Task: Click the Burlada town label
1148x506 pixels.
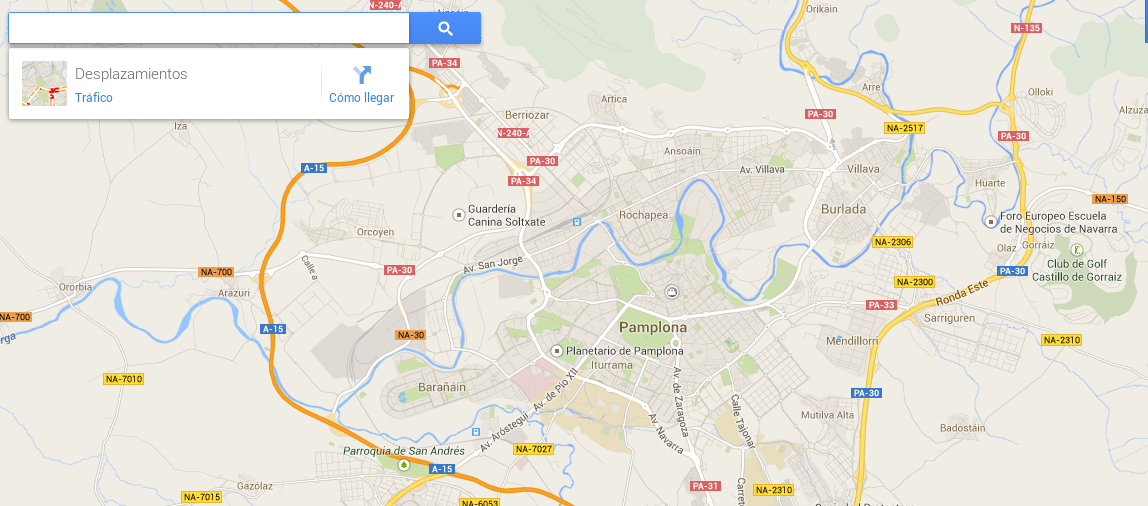Action: (x=843, y=209)
